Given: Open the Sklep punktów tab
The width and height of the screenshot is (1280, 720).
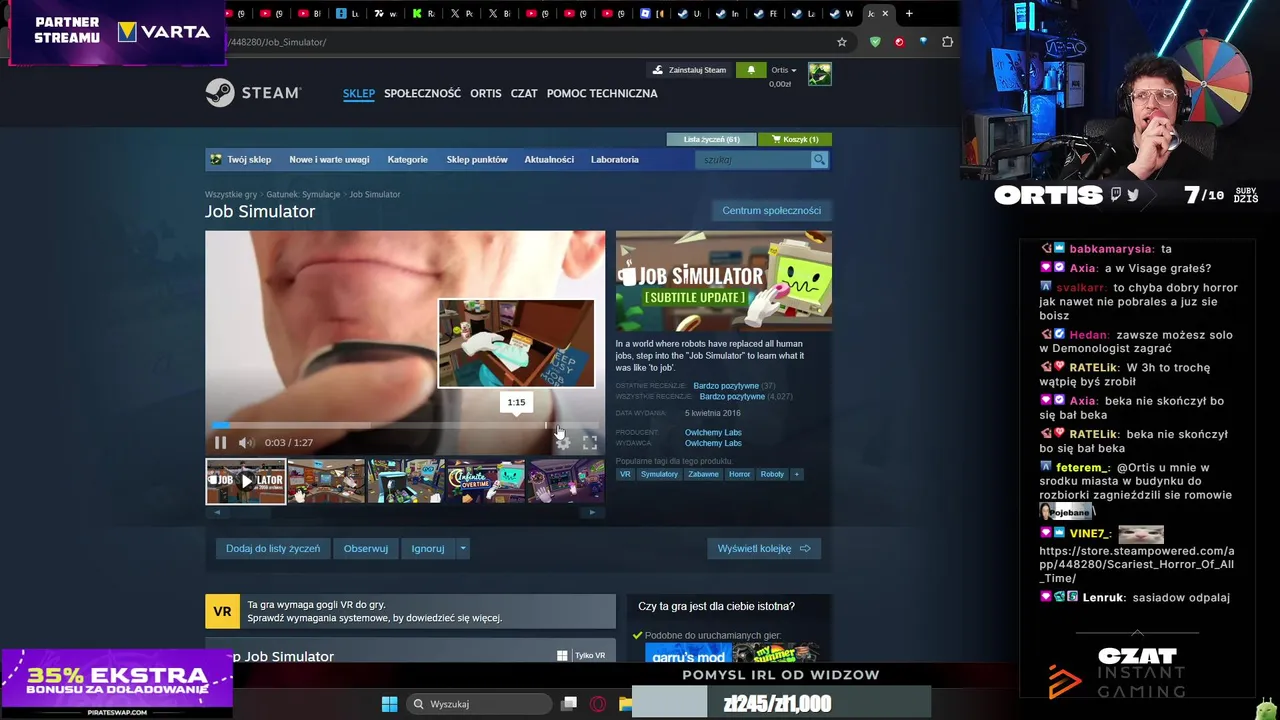Looking at the screenshot, I should [x=477, y=159].
